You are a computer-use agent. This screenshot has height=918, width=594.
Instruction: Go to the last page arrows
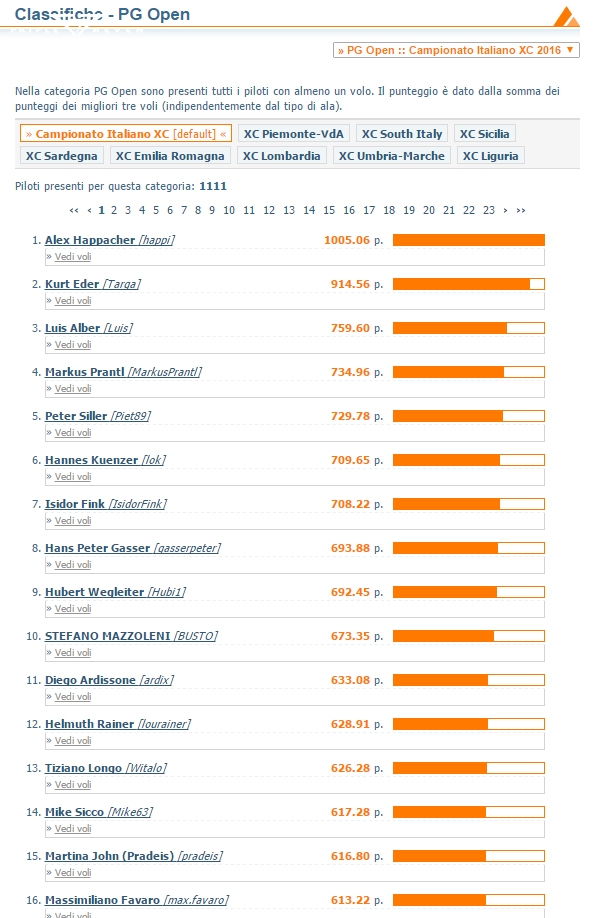(521, 210)
